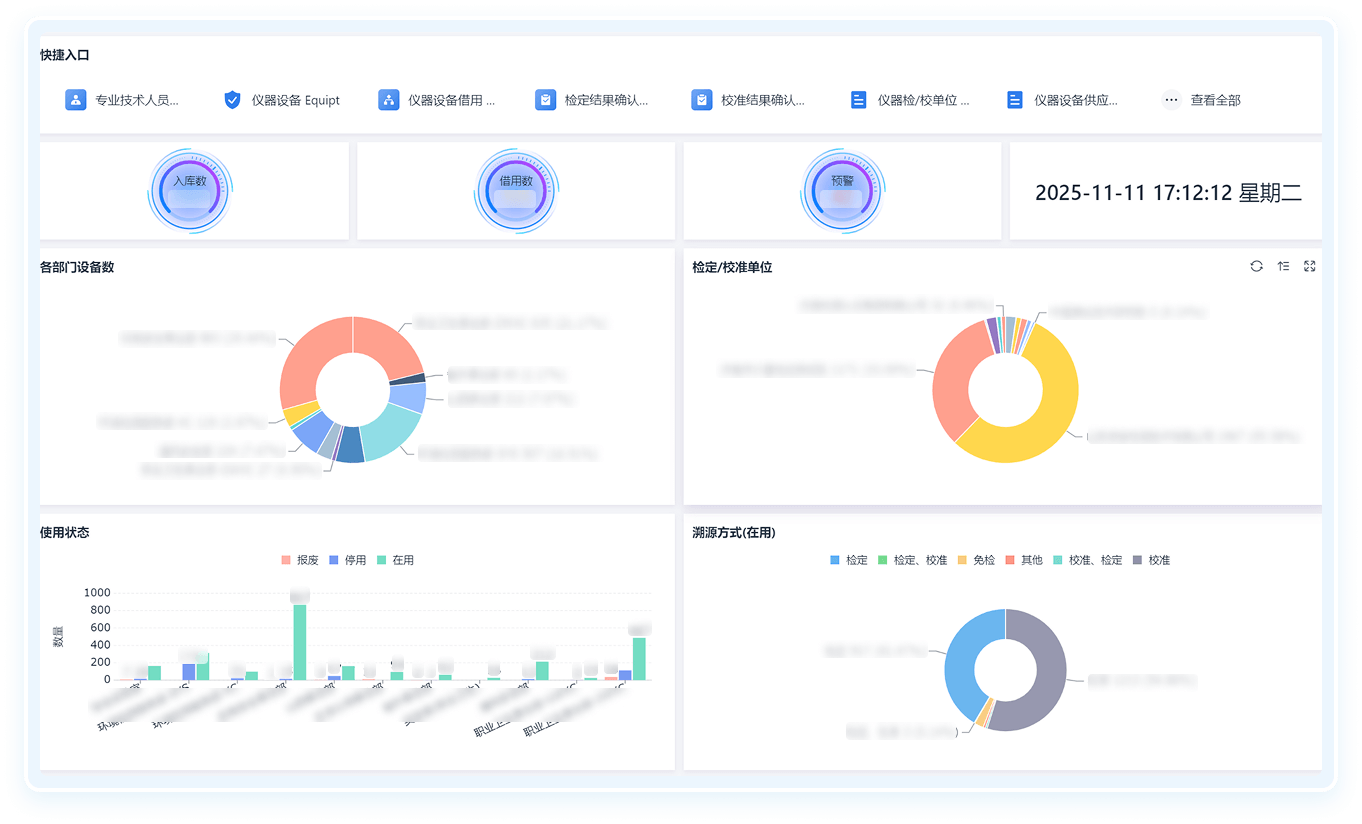Click the 仪器设备借用 shortcut icon
Image resolution: width=1362 pixels, height=824 pixels.
[389, 100]
